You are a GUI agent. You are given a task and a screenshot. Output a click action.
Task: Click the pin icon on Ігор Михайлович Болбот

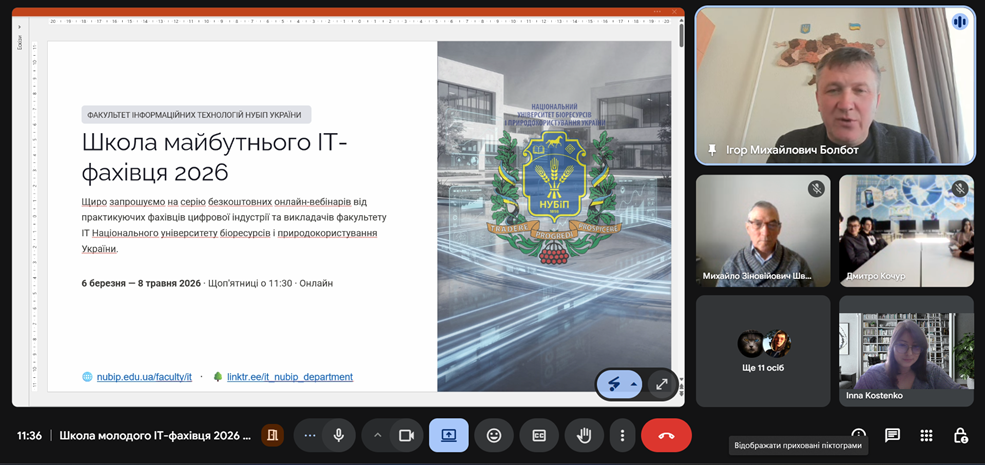(712, 150)
